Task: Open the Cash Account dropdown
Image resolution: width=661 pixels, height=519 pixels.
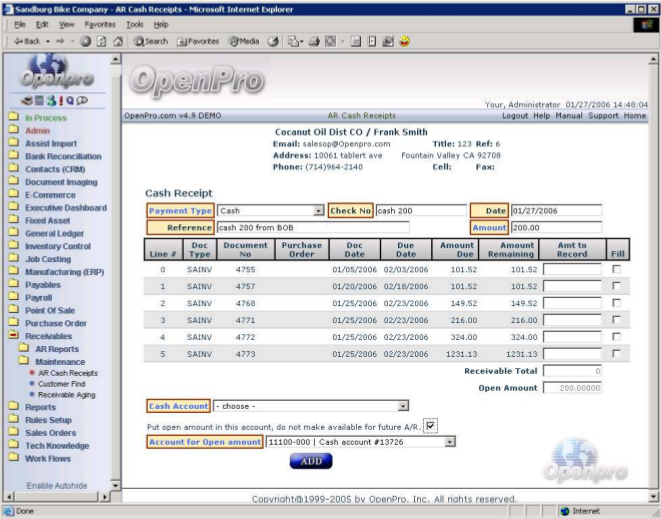Action: (403, 406)
